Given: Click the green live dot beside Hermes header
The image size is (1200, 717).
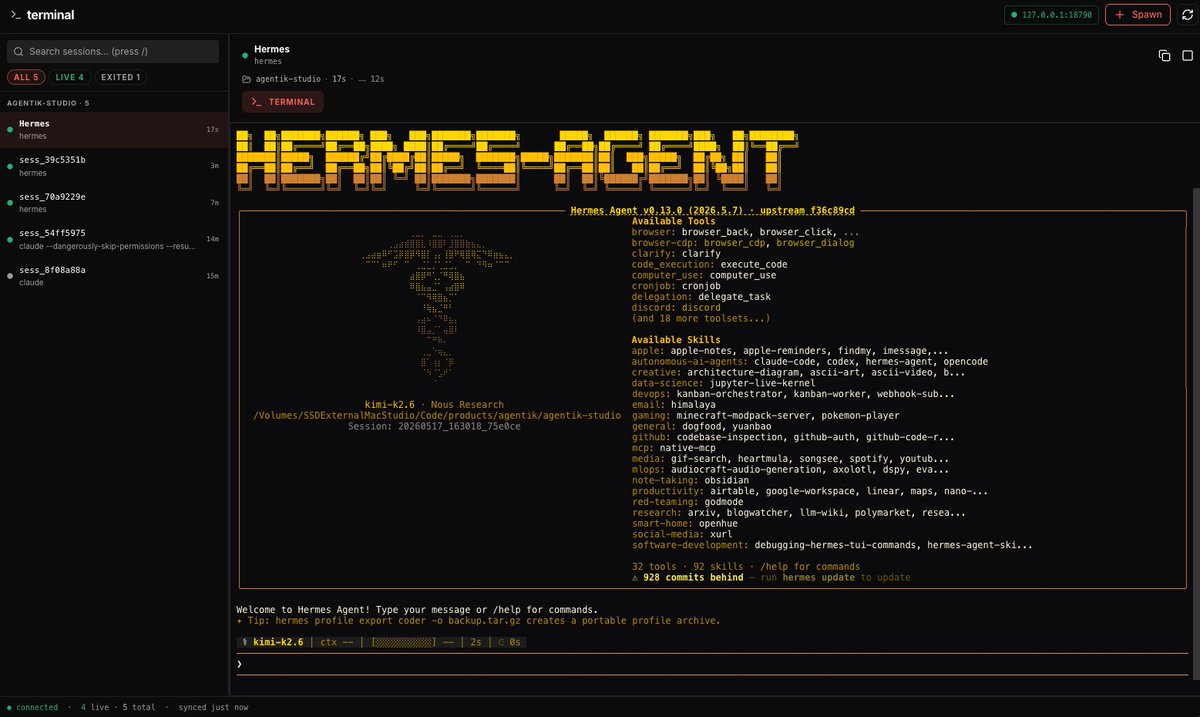Looking at the screenshot, I should (245, 55).
